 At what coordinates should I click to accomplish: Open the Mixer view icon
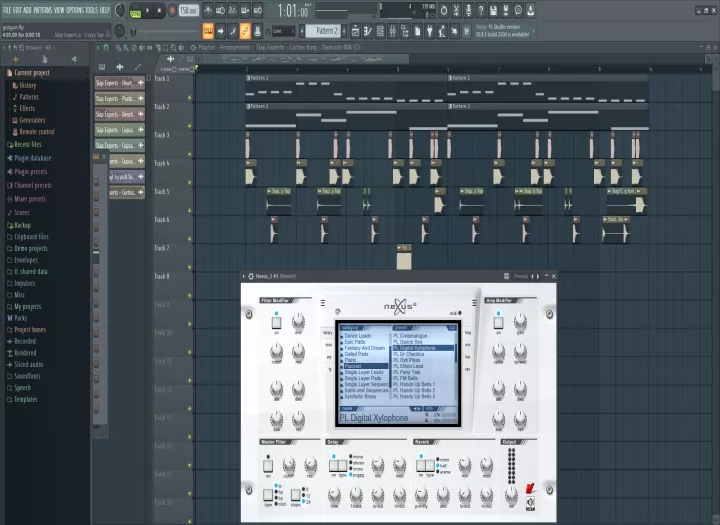pyautogui.click(x=393, y=31)
